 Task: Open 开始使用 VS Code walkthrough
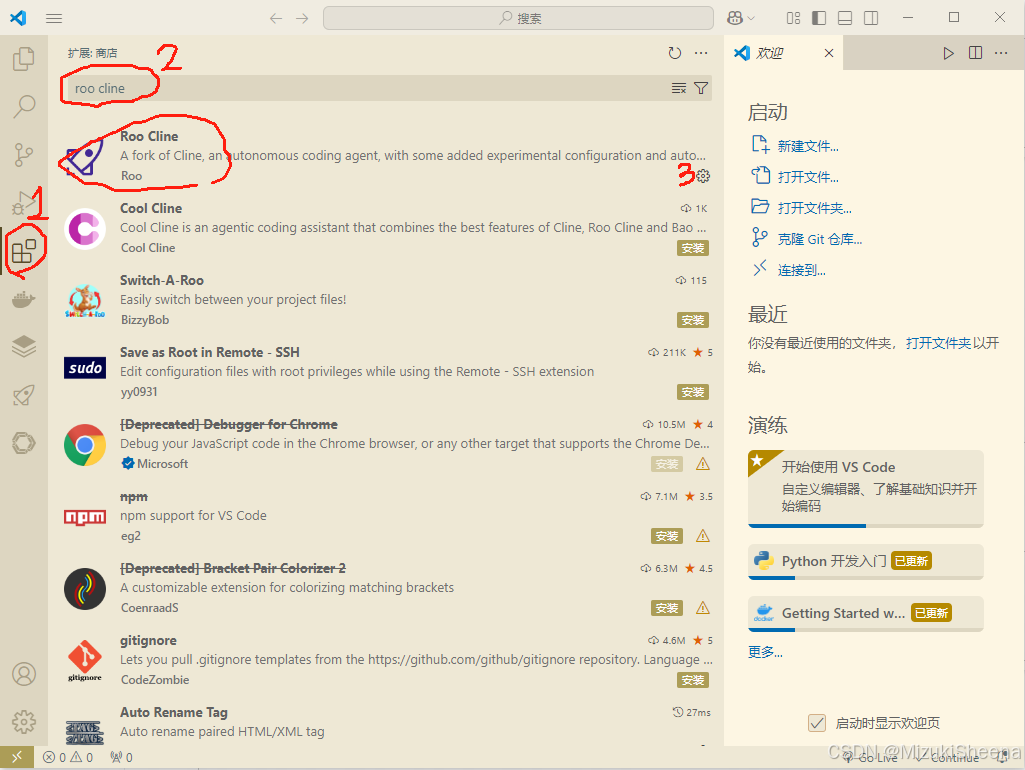pyautogui.click(x=865, y=488)
